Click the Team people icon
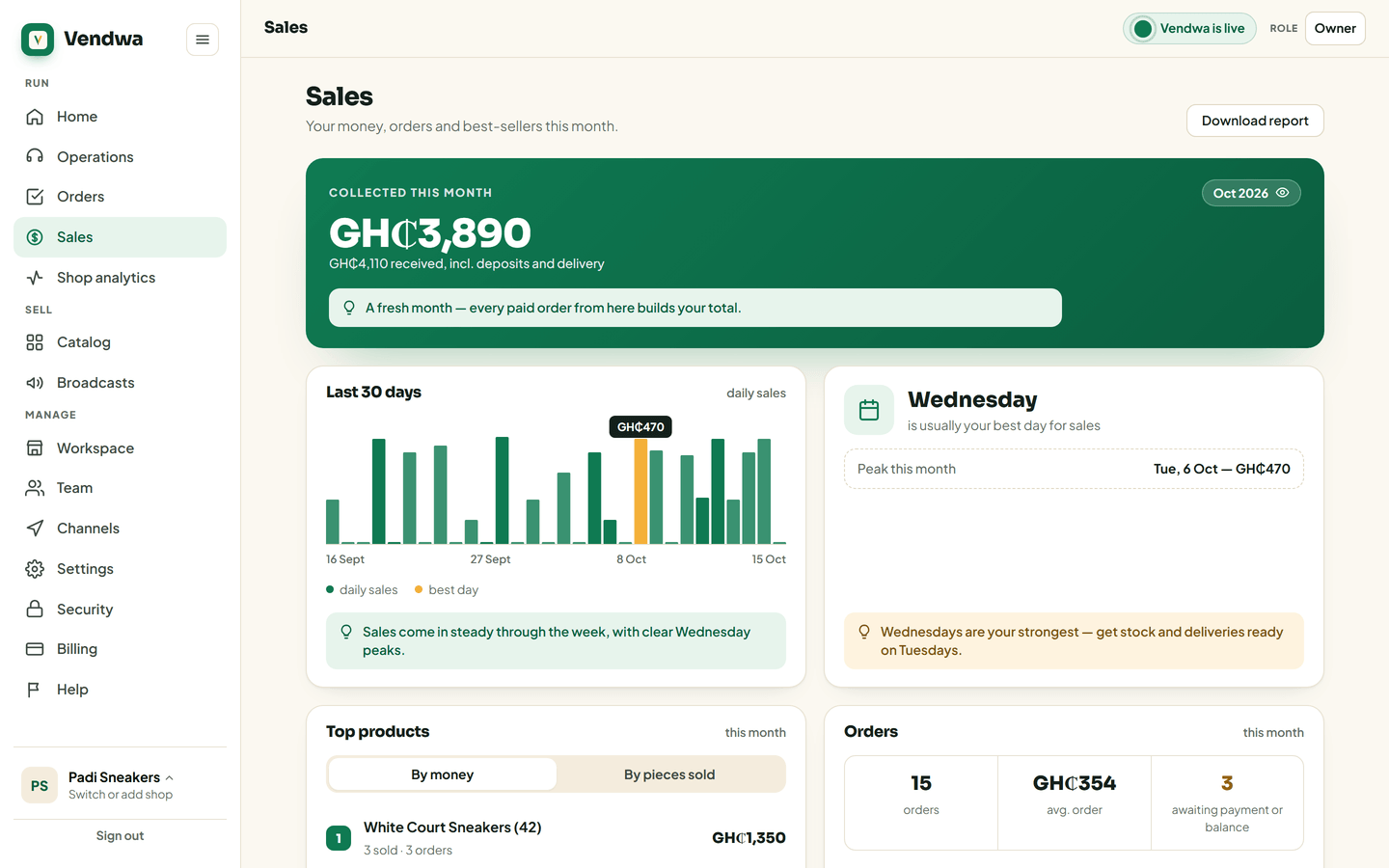 (35, 488)
